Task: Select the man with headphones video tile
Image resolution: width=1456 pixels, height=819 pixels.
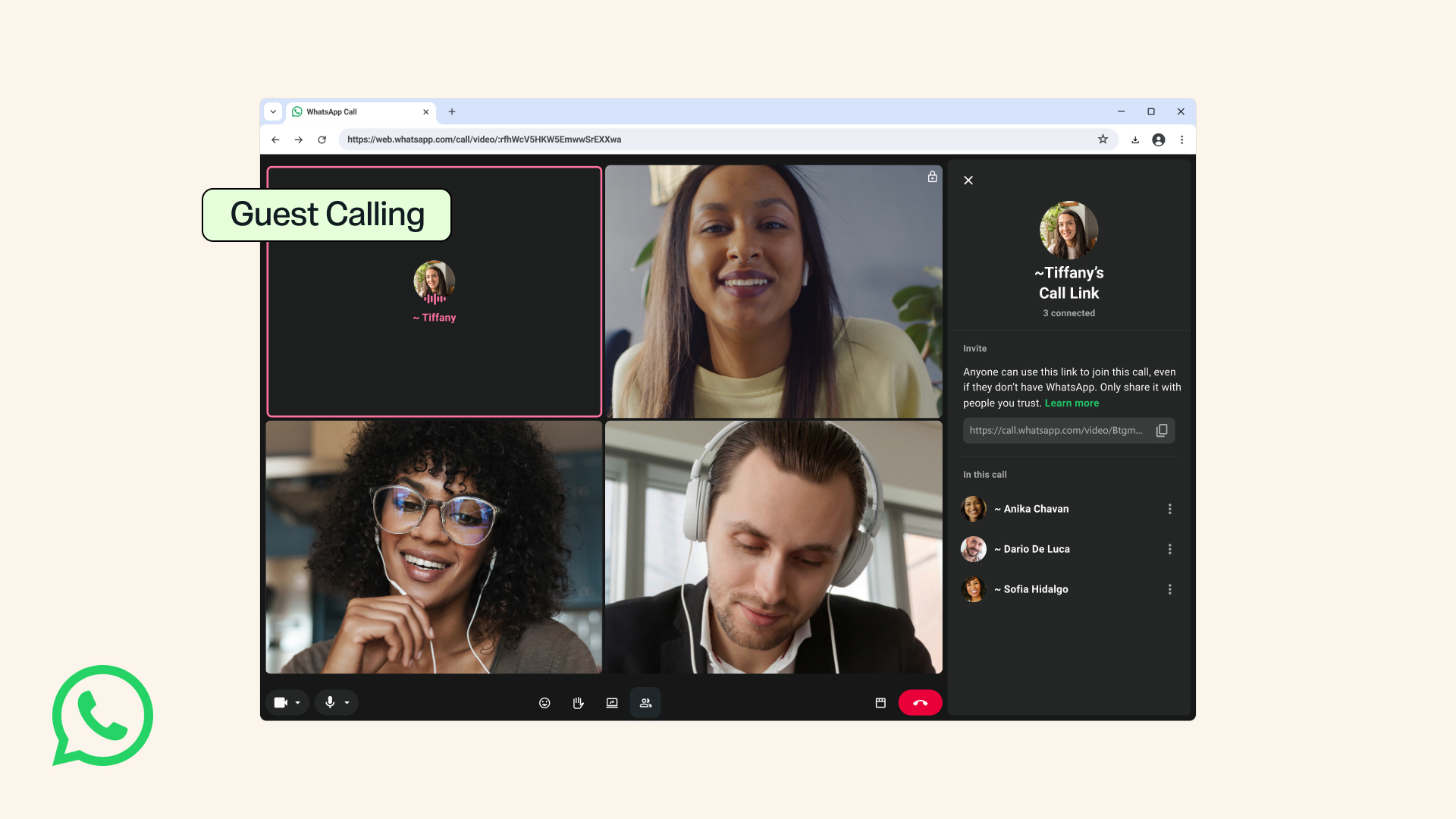Action: click(x=773, y=548)
